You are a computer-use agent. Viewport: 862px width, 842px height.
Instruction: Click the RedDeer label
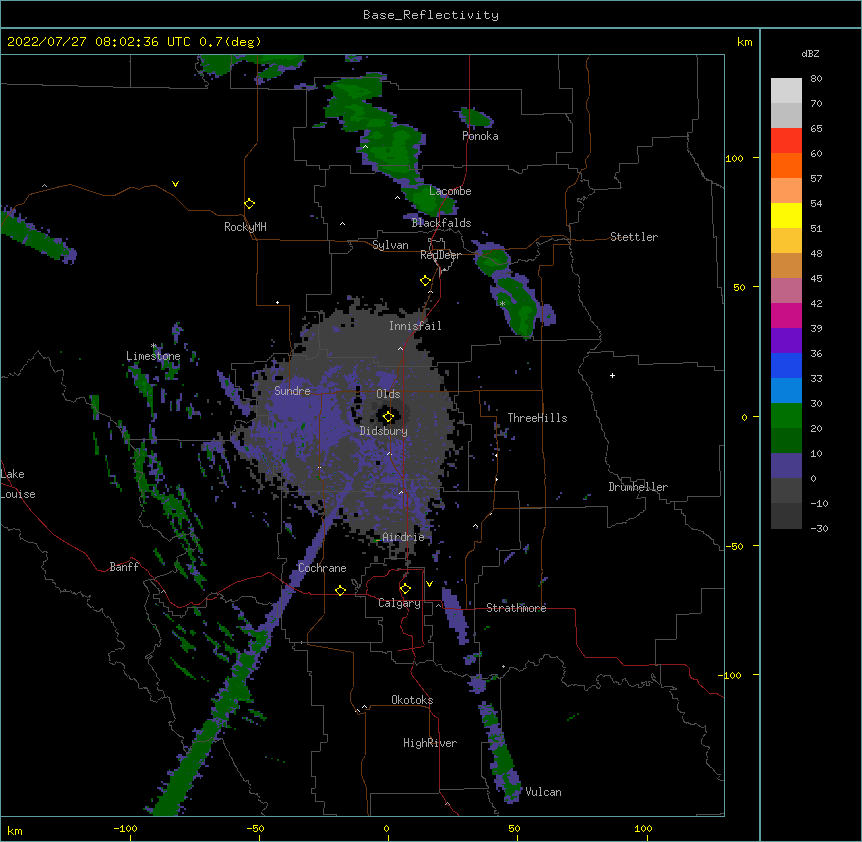(440, 255)
